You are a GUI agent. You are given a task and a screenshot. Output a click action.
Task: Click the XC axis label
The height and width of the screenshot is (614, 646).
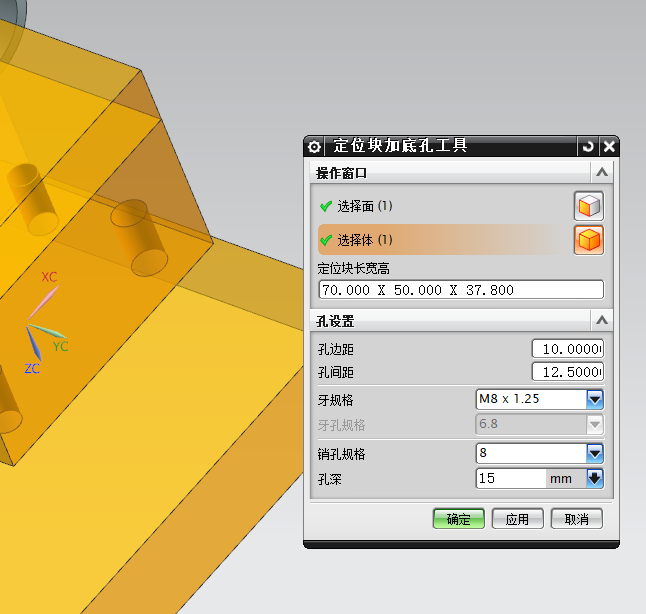pos(49,277)
